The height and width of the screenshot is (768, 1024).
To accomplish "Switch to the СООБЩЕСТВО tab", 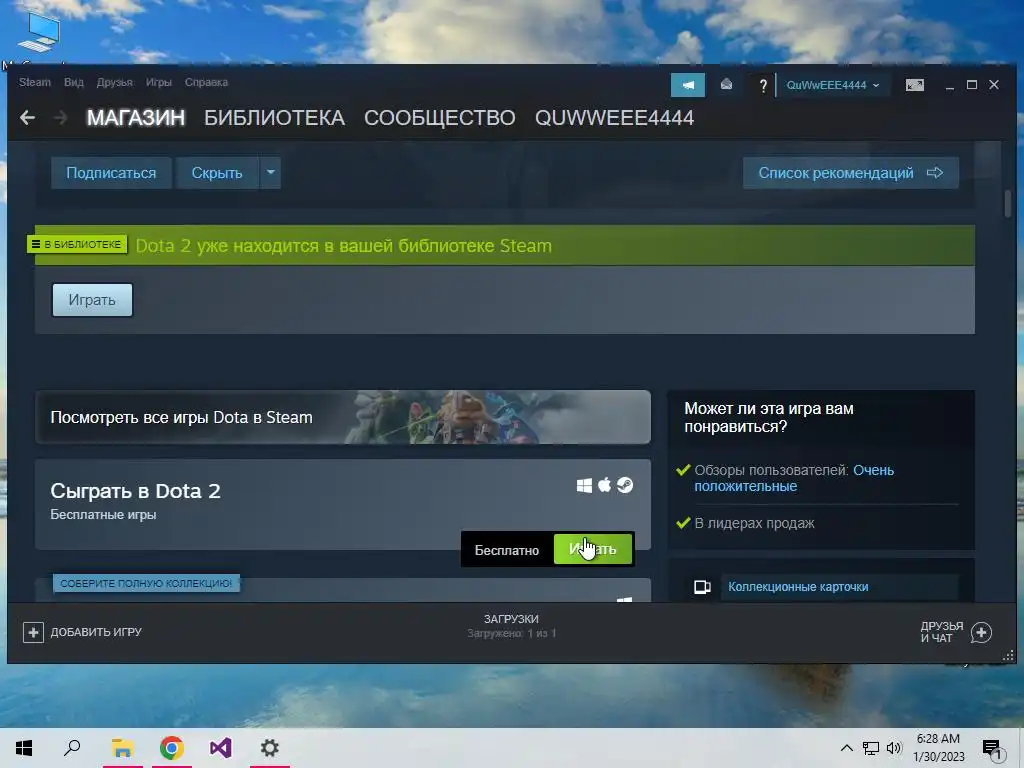I will click(440, 118).
